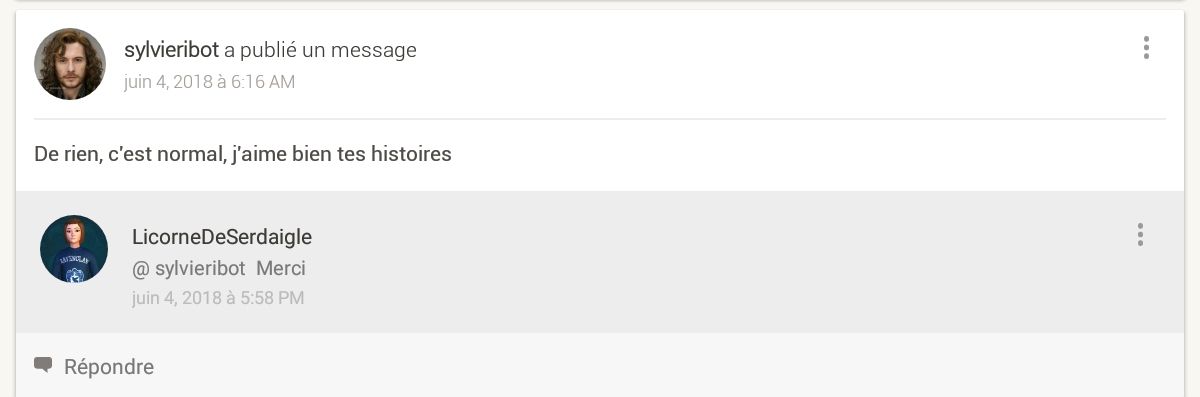Click the "a publié un message" label
Screen dimensions: 1200x397
coord(320,50)
